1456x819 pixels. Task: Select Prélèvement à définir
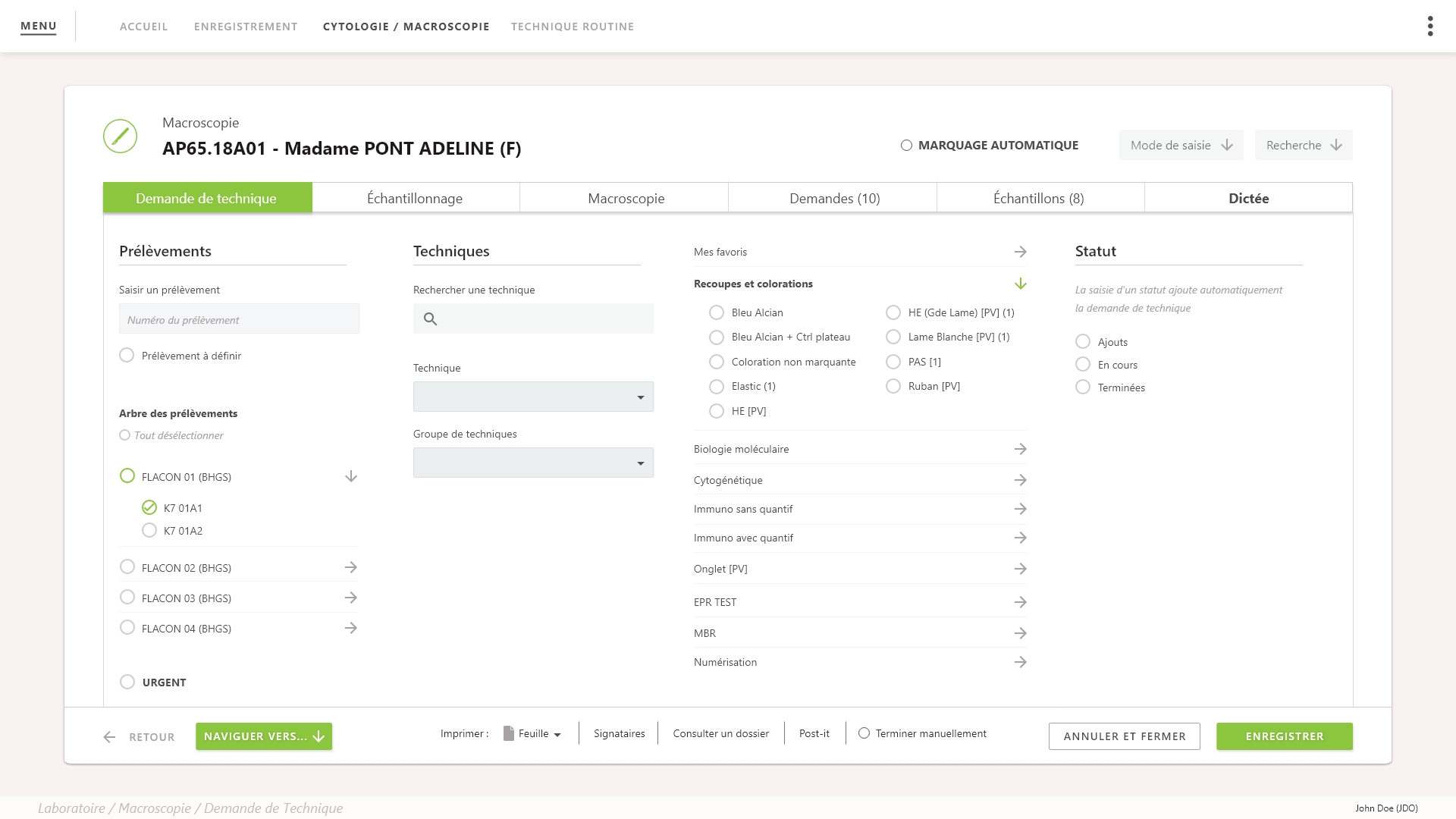pyautogui.click(x=127, y=355)
